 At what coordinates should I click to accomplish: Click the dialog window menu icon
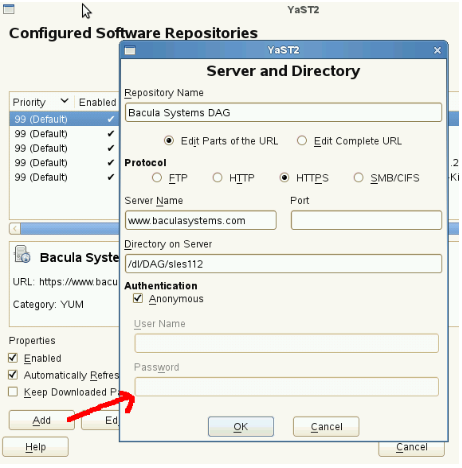[130, 50]
